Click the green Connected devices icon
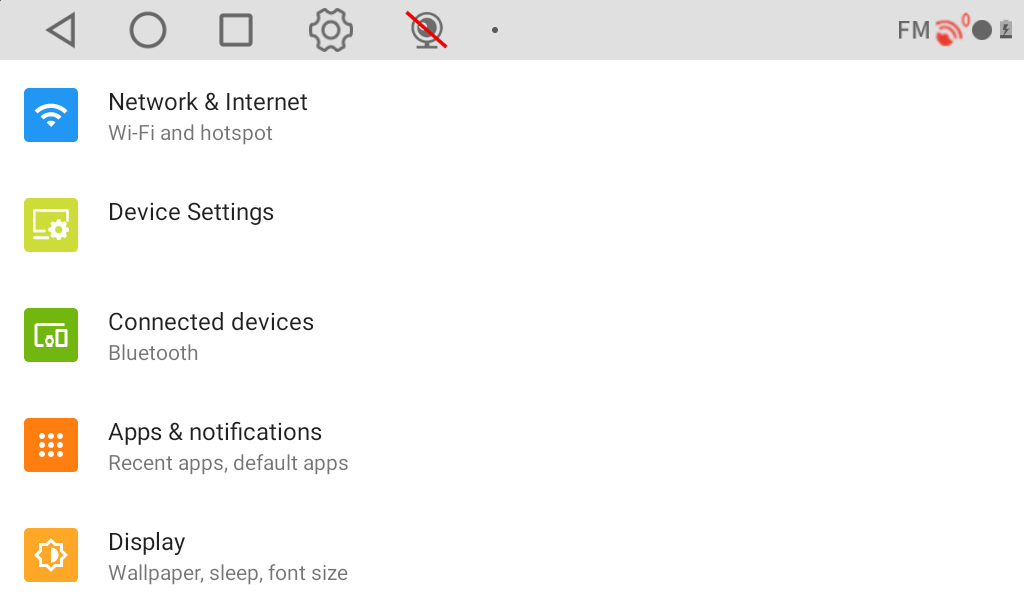Viewport: 1024px width, 600px height. [x=51, y=335]
